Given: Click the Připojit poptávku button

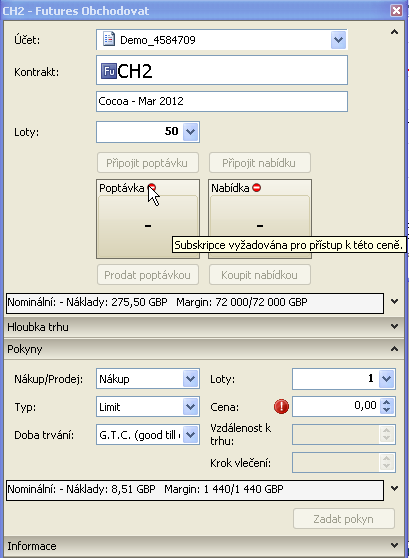Looking at the screenshot, I should click(147, 163).
